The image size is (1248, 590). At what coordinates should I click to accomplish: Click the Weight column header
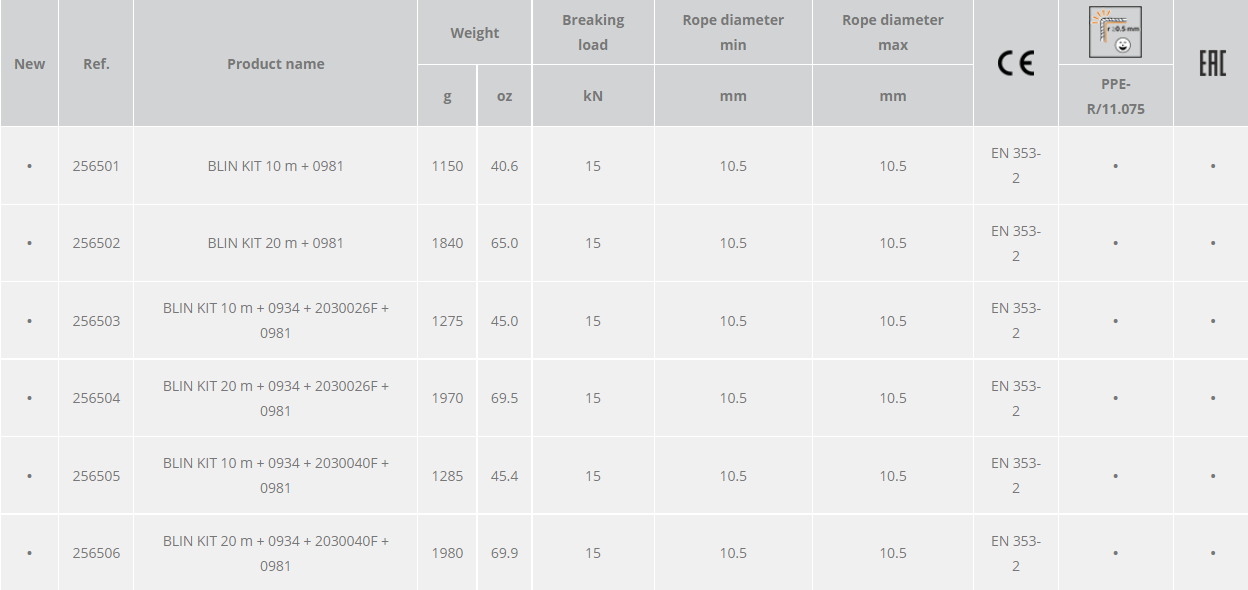click(x=474, y=33)
